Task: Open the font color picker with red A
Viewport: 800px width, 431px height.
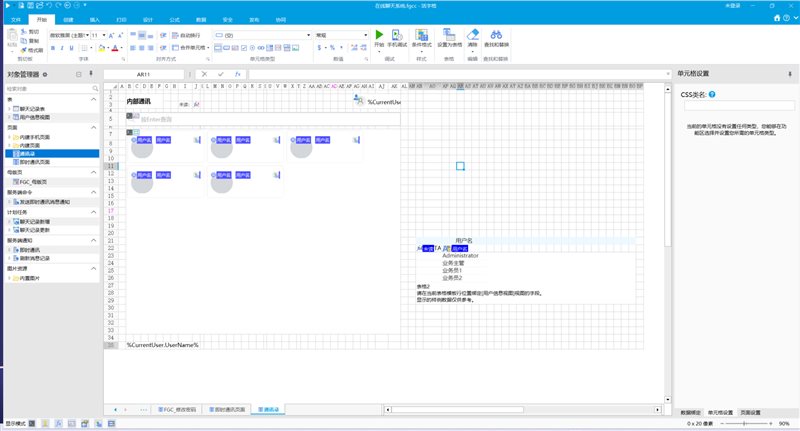Action: point(115,48)
